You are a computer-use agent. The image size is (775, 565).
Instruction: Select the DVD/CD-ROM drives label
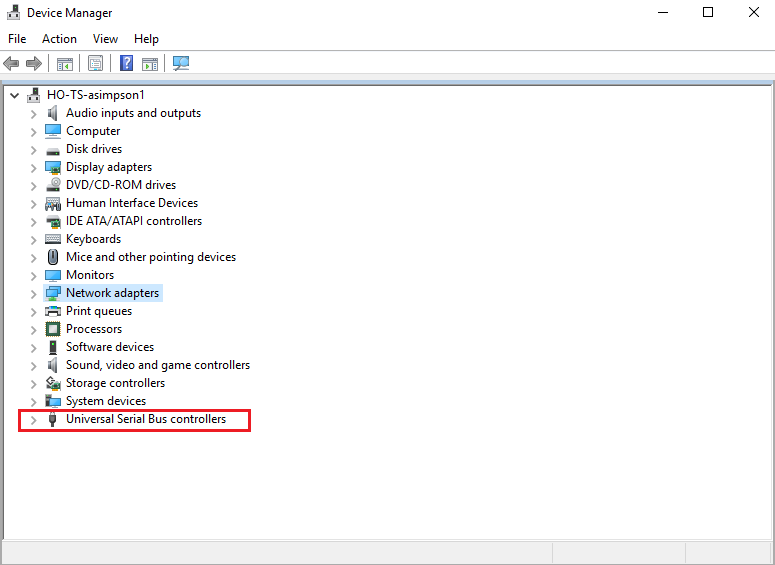pos(121,185)
